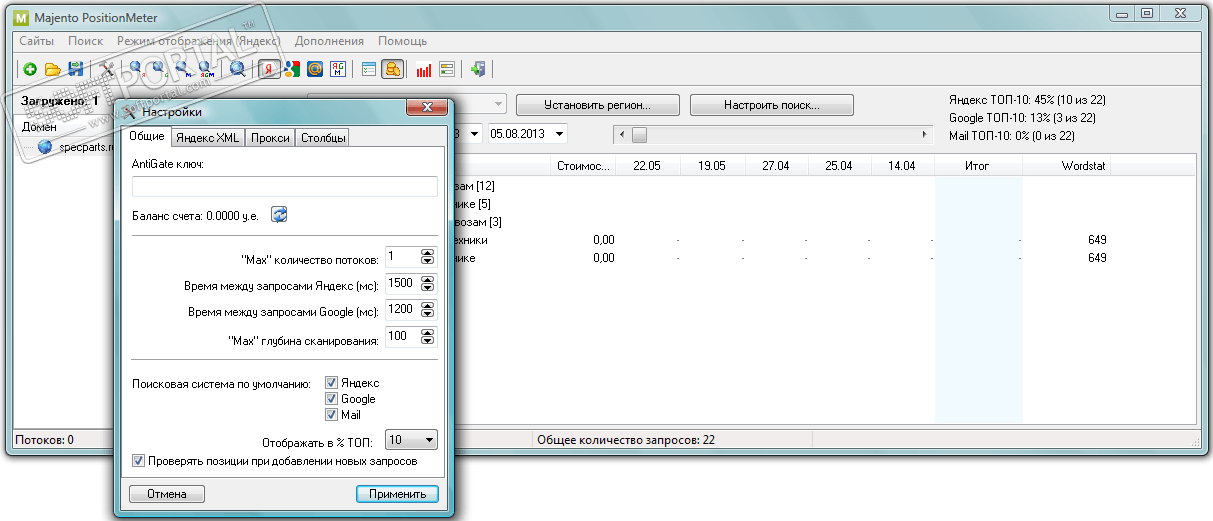The width and height of the screenshot is (1213, 521).
Task: Adjust Max глубина сканирования spinner arrows
Action: [x=428, y=337]
